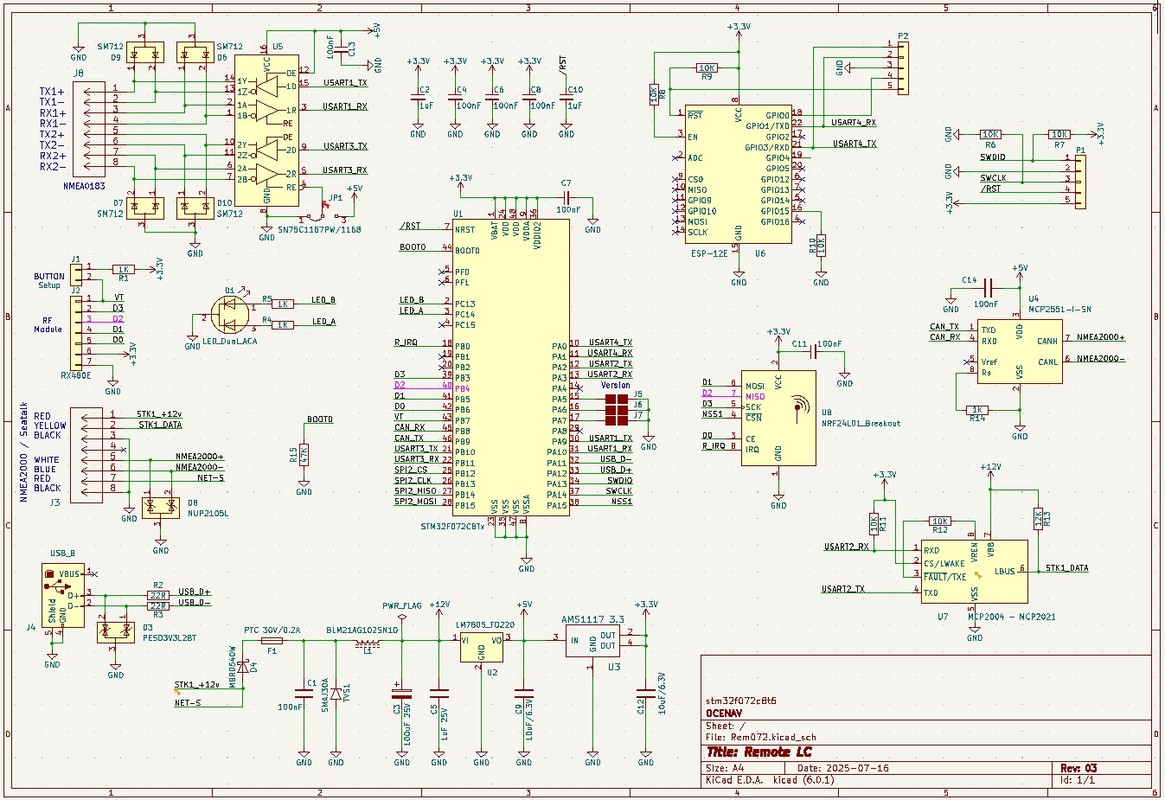Select the AM51117 regulator U3 body
The height and width of the screenshot is (800, 1165).
tap(593, 640)
